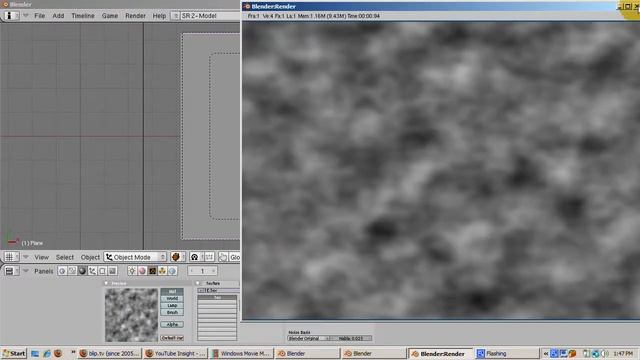Viewport: 640px width, 360px height.
Task: Open the 3D view window type selector
Action: 11,257
